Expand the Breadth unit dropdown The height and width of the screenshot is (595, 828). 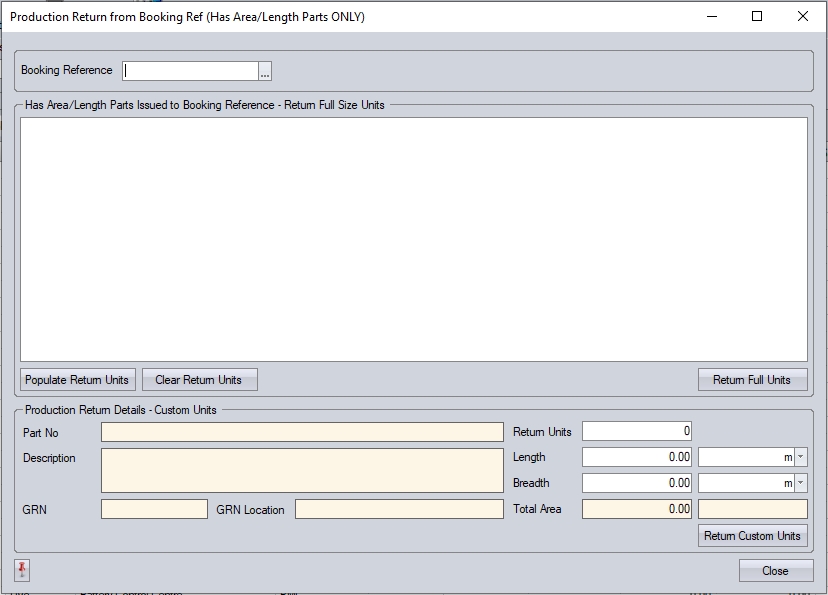(800, 483)
